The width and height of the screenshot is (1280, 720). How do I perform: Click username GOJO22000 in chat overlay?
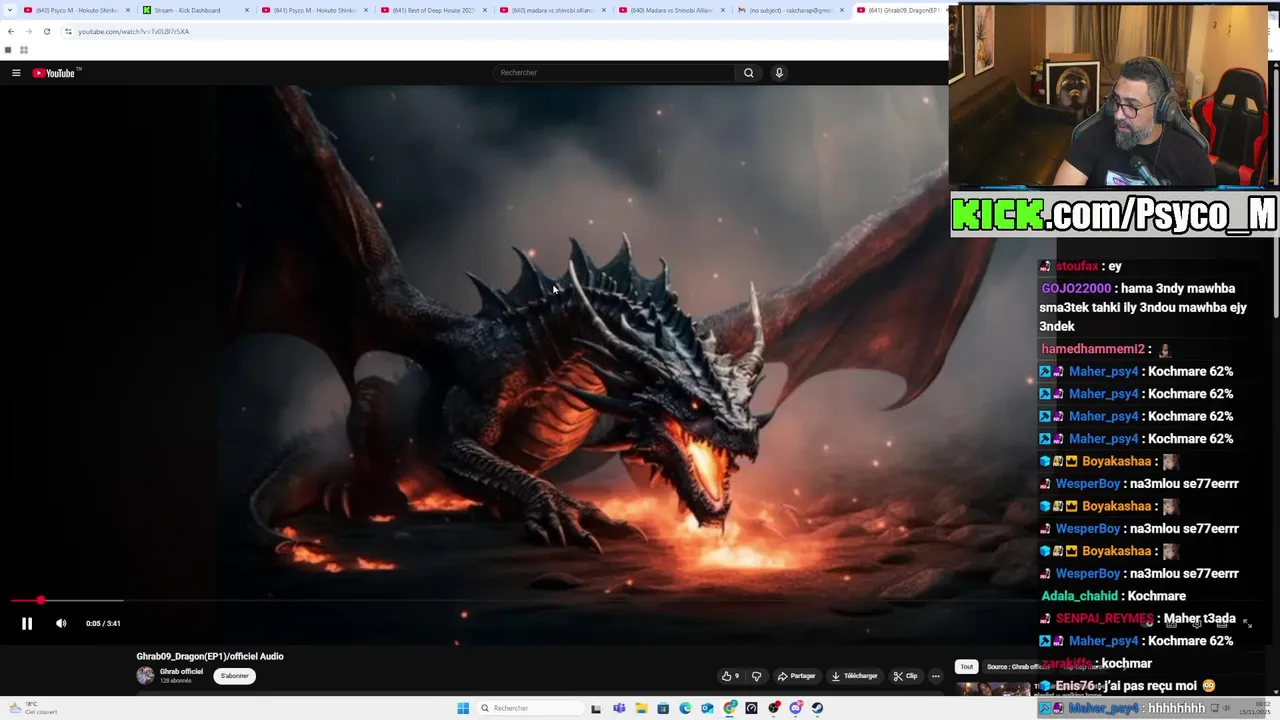[x=1076, y=288]
